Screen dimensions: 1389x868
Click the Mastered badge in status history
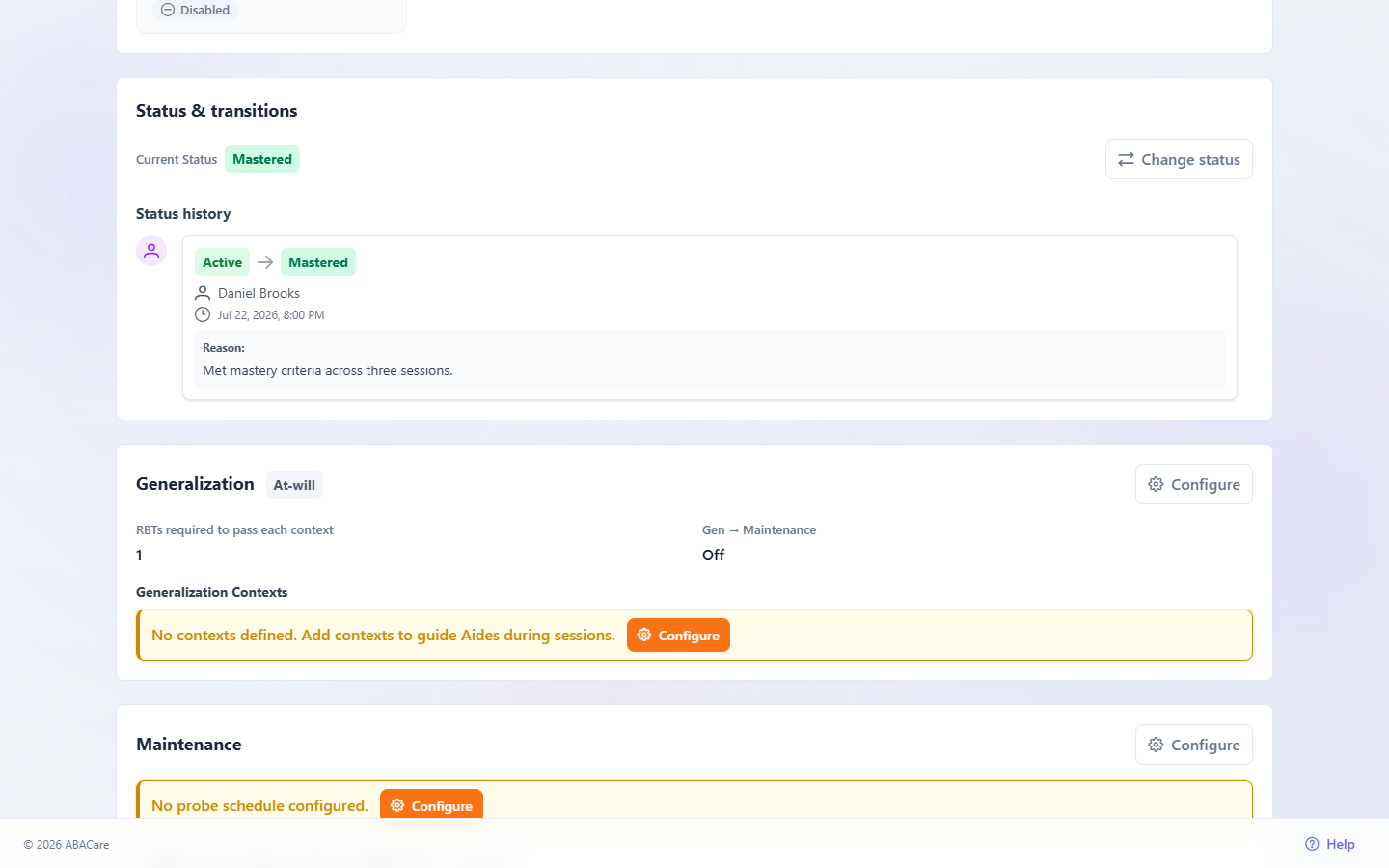[x=318, y=262]
